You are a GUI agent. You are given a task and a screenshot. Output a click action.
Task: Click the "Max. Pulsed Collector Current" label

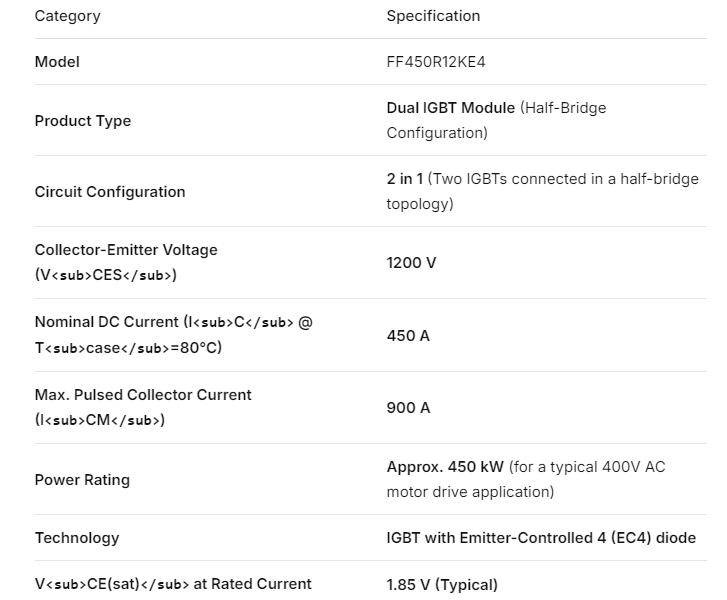tap(143, 395)
